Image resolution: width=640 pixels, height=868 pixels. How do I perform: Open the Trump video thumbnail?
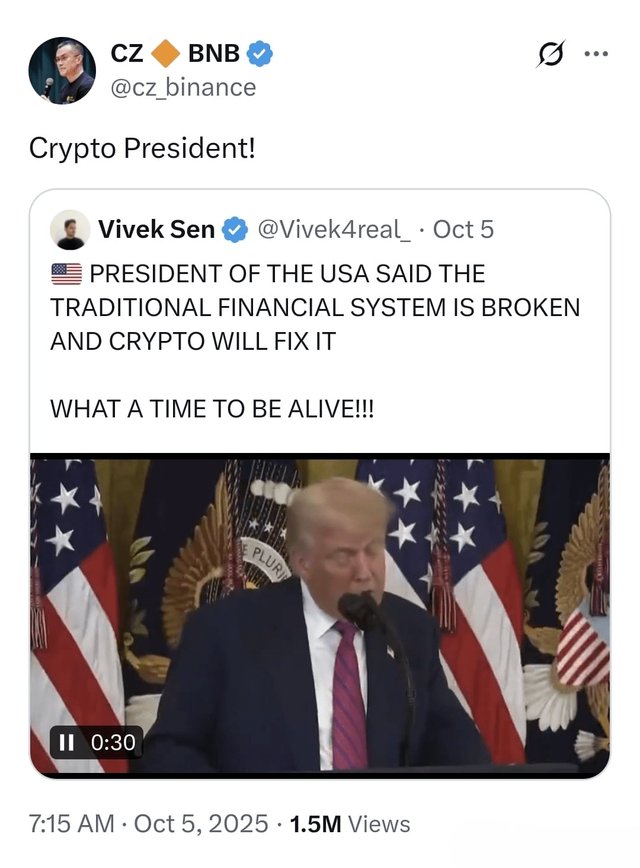click(x=320, y=616)
